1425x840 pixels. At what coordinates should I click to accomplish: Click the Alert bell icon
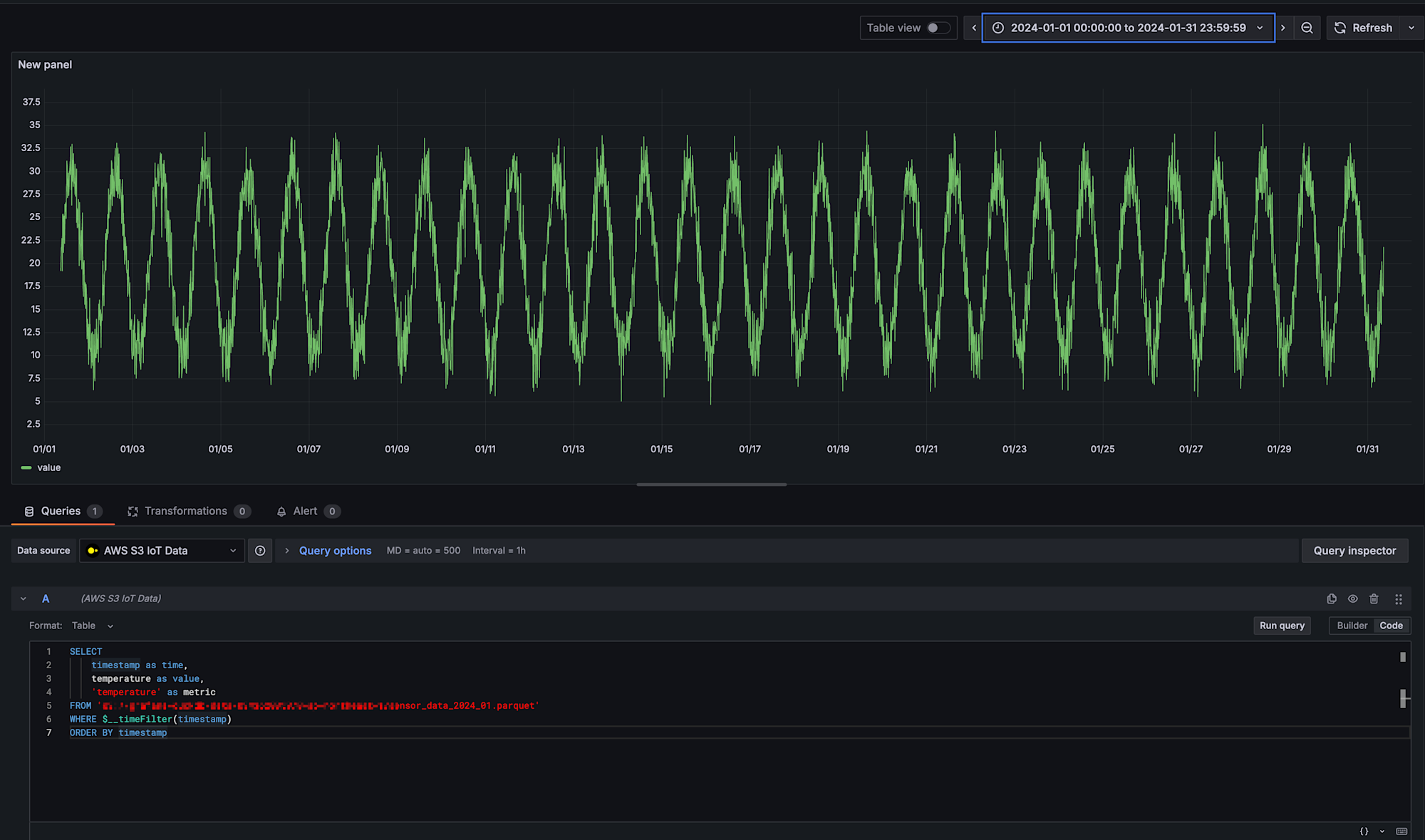tap(281, 512)
